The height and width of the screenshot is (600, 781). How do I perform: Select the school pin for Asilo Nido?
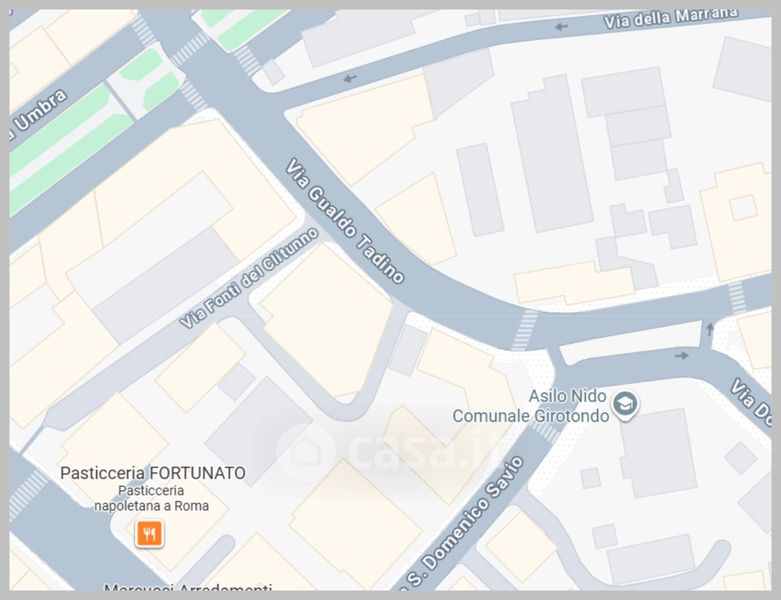click(626, 405)
